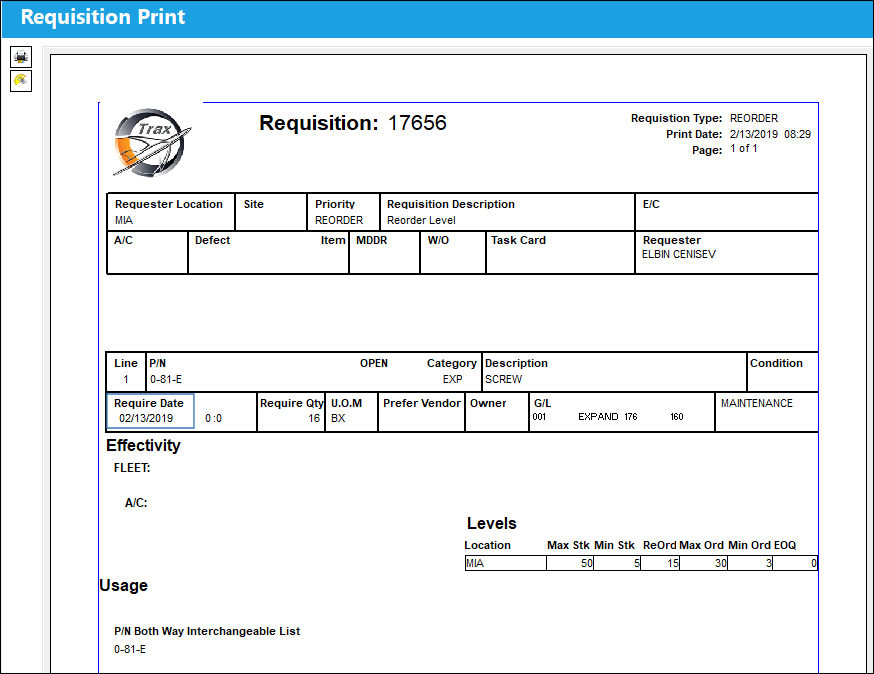Select the 'Reorder Level' description text
The height and width of the screenshot is (674, 874).
[421, 220]
